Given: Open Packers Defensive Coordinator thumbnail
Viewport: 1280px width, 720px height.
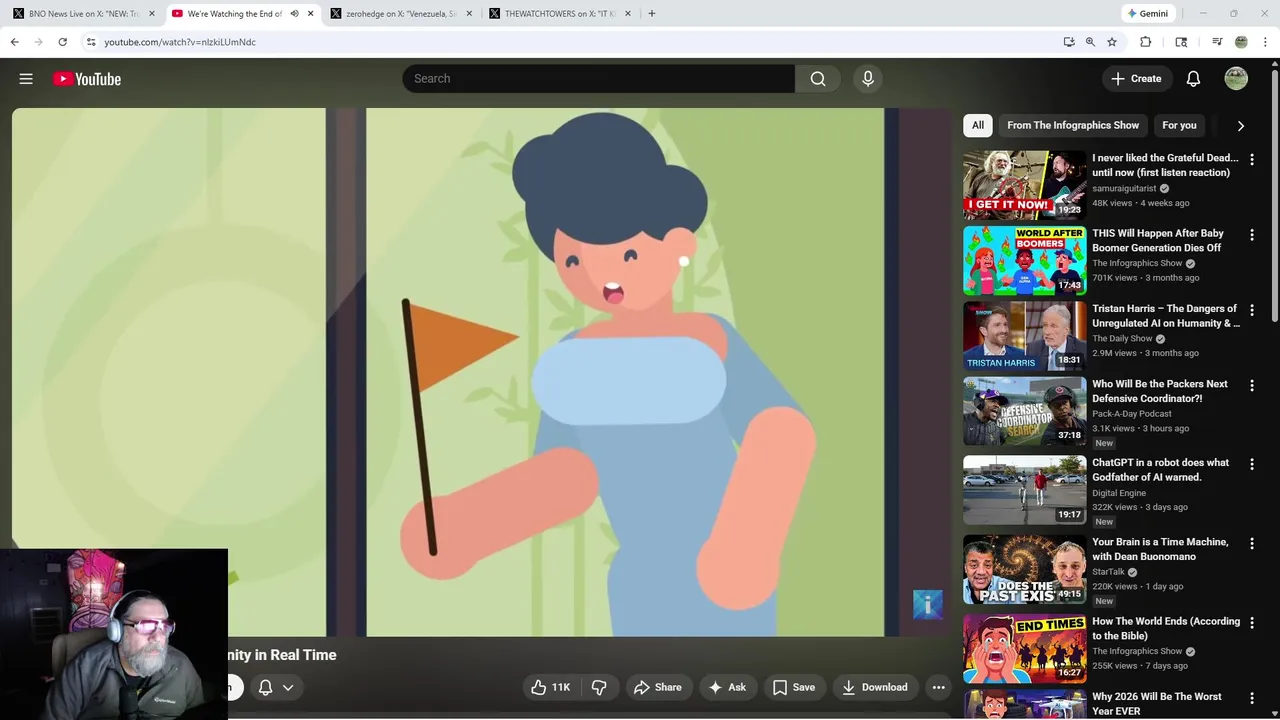Looking at the screenshot, I should (x=1024, y=411).
